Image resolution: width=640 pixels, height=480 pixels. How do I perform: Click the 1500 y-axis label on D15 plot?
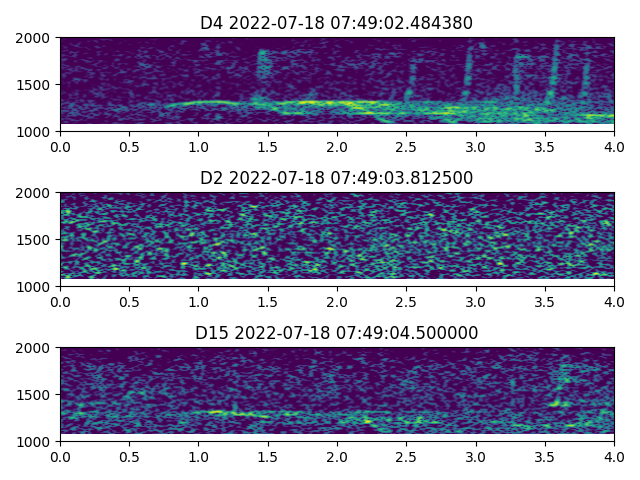point(35,395)
